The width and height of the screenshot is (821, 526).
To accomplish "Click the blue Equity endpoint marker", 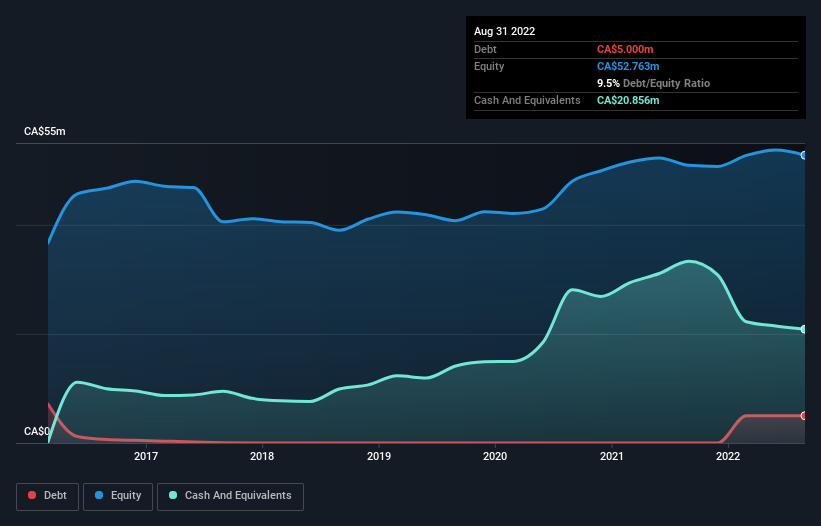I will (x=804, y=155).
